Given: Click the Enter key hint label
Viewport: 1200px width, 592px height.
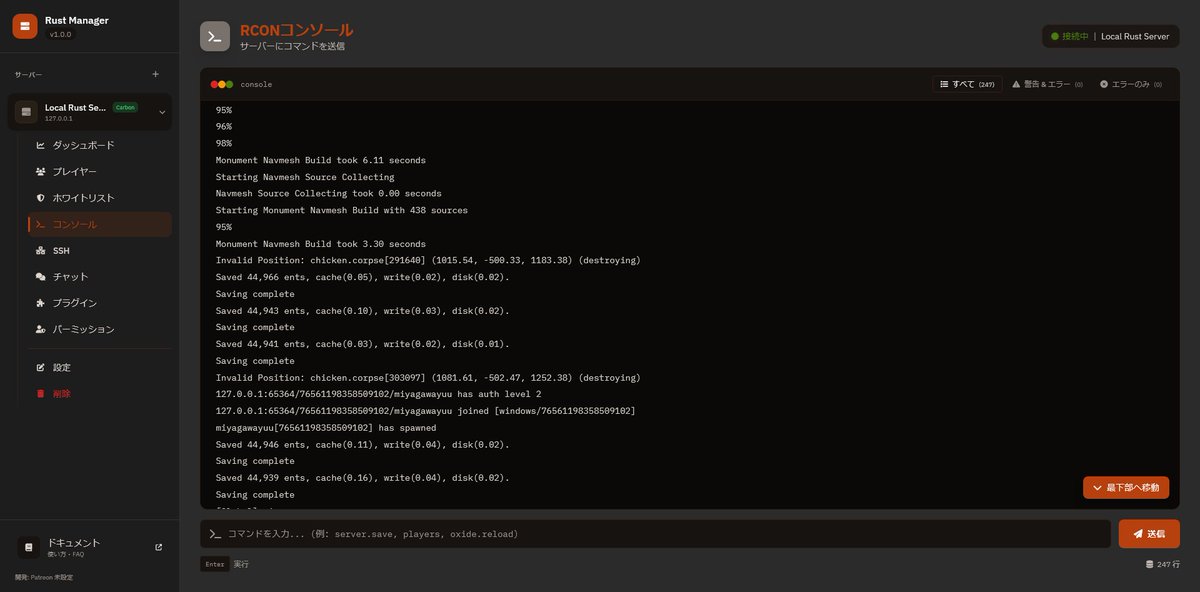Looking at the screenshot, I should (x=215, y=564).
